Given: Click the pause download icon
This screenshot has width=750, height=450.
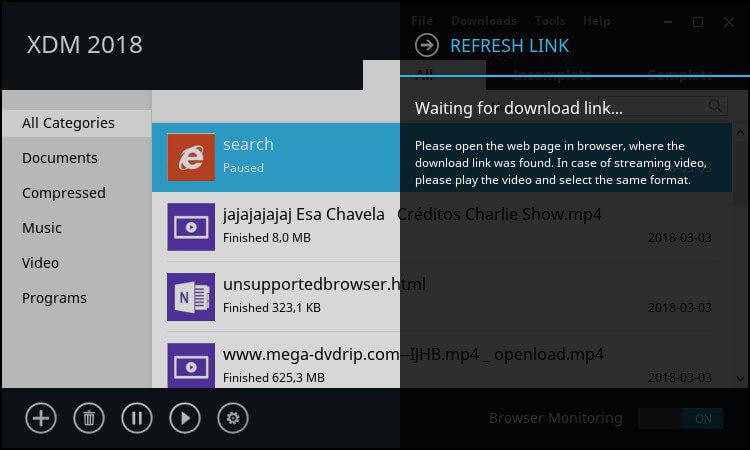Looking at the screenshot, I should [x=137, y=418].
